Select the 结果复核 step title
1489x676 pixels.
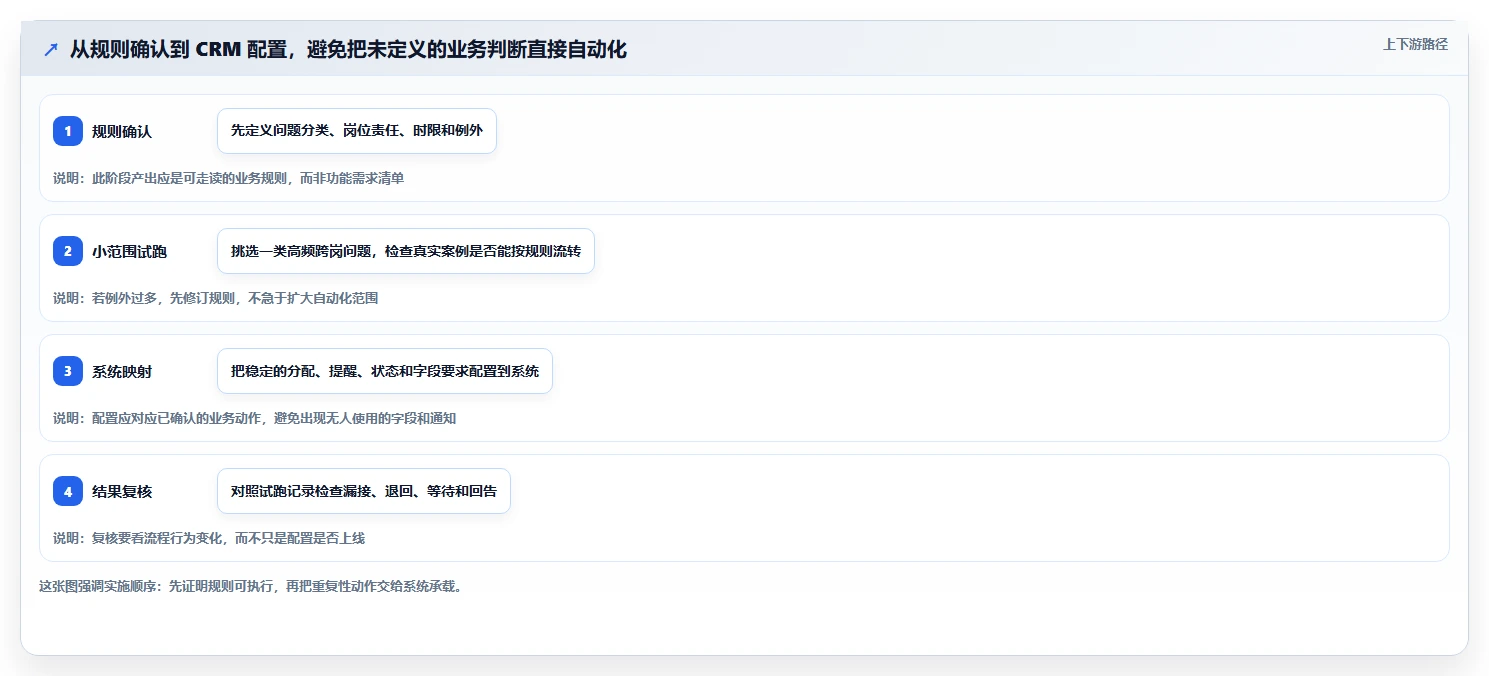(x=122, y=491)
